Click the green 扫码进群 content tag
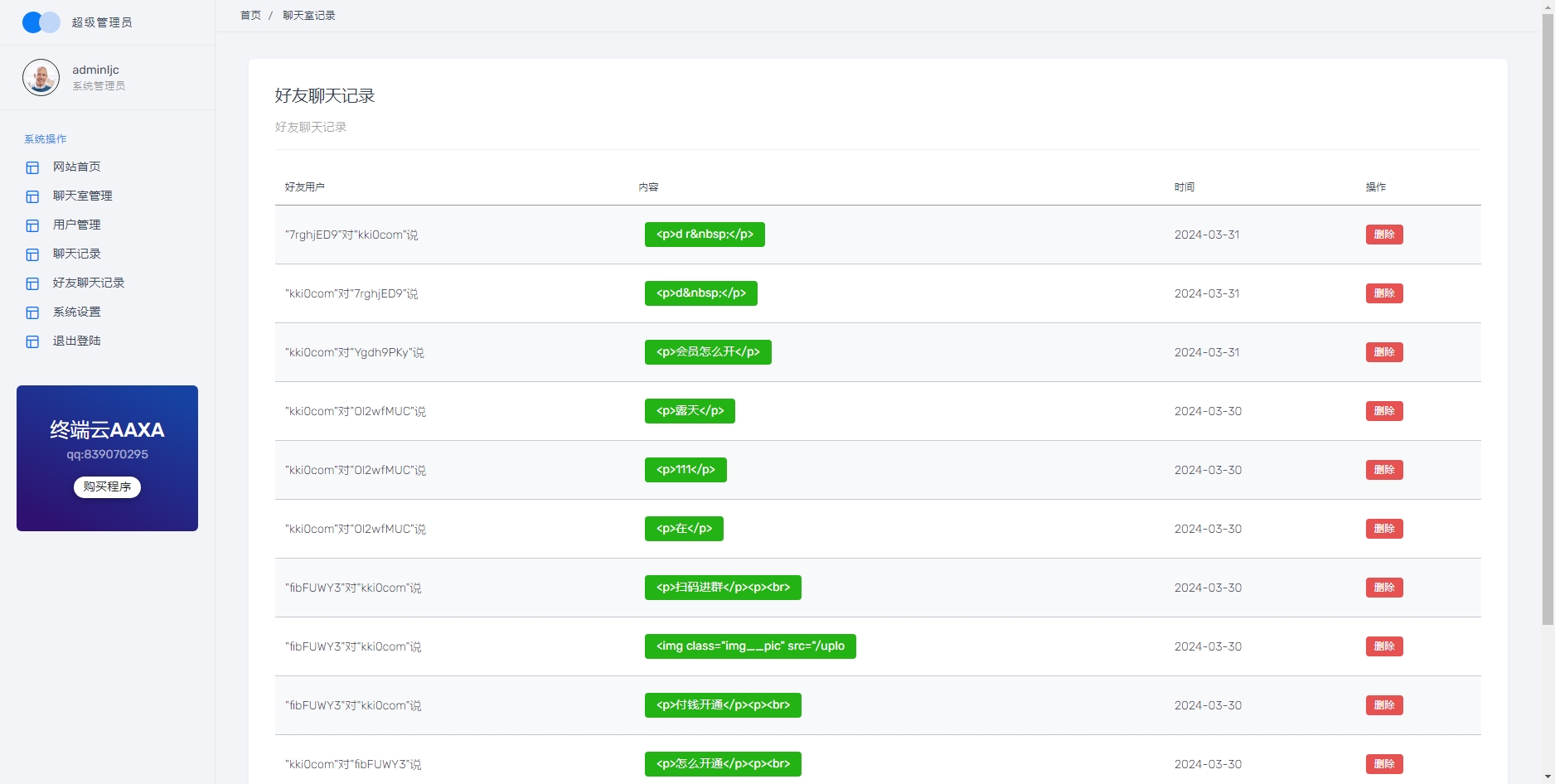This screenshot has height=784, width=1555. (722, 588)
